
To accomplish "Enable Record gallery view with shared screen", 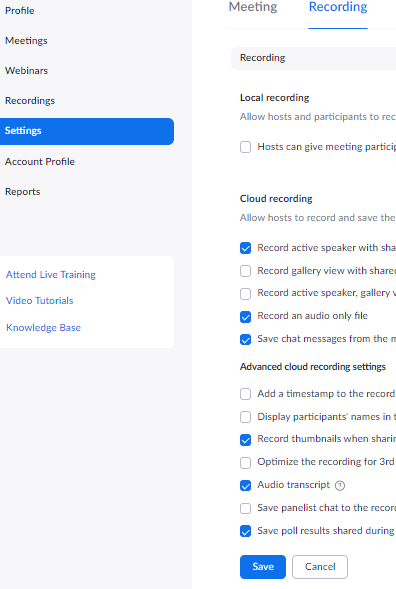I will (245, 271).
